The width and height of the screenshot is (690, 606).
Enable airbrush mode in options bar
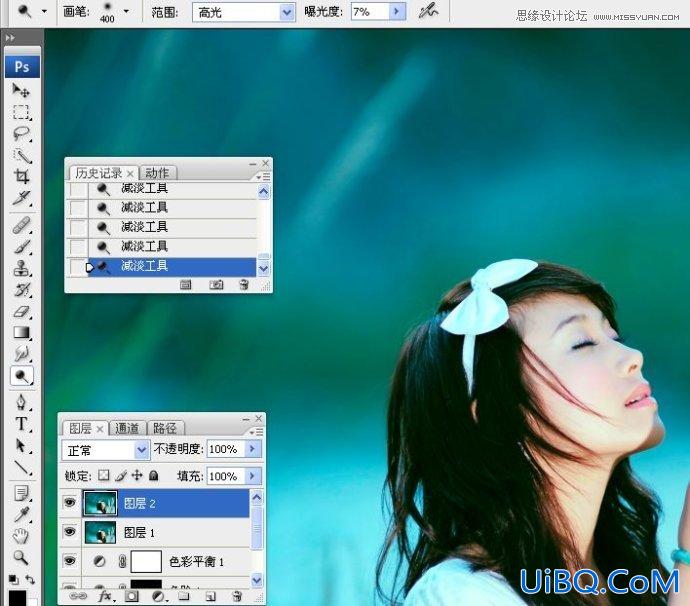(x=428, y=11)
